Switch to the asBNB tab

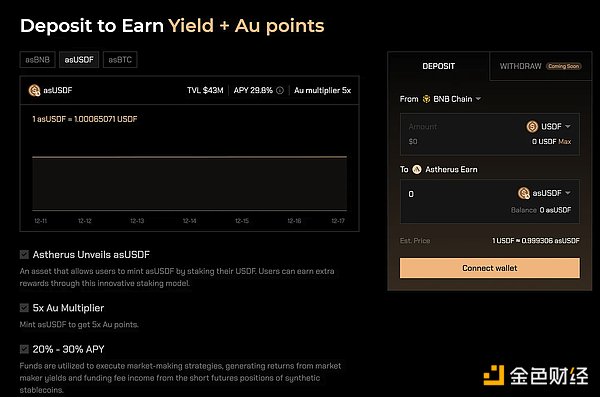[38, 60]
